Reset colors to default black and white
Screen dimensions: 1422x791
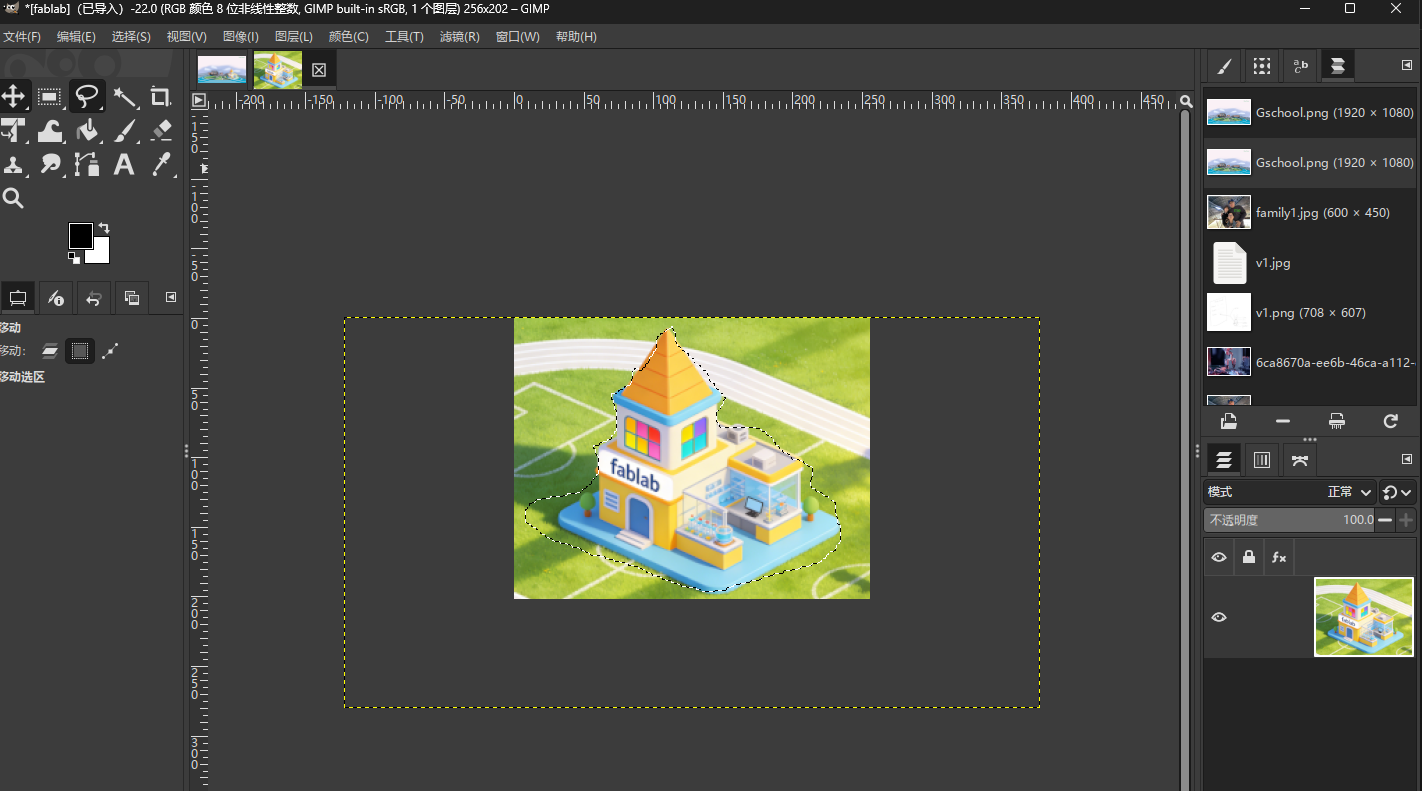point(74,258)
